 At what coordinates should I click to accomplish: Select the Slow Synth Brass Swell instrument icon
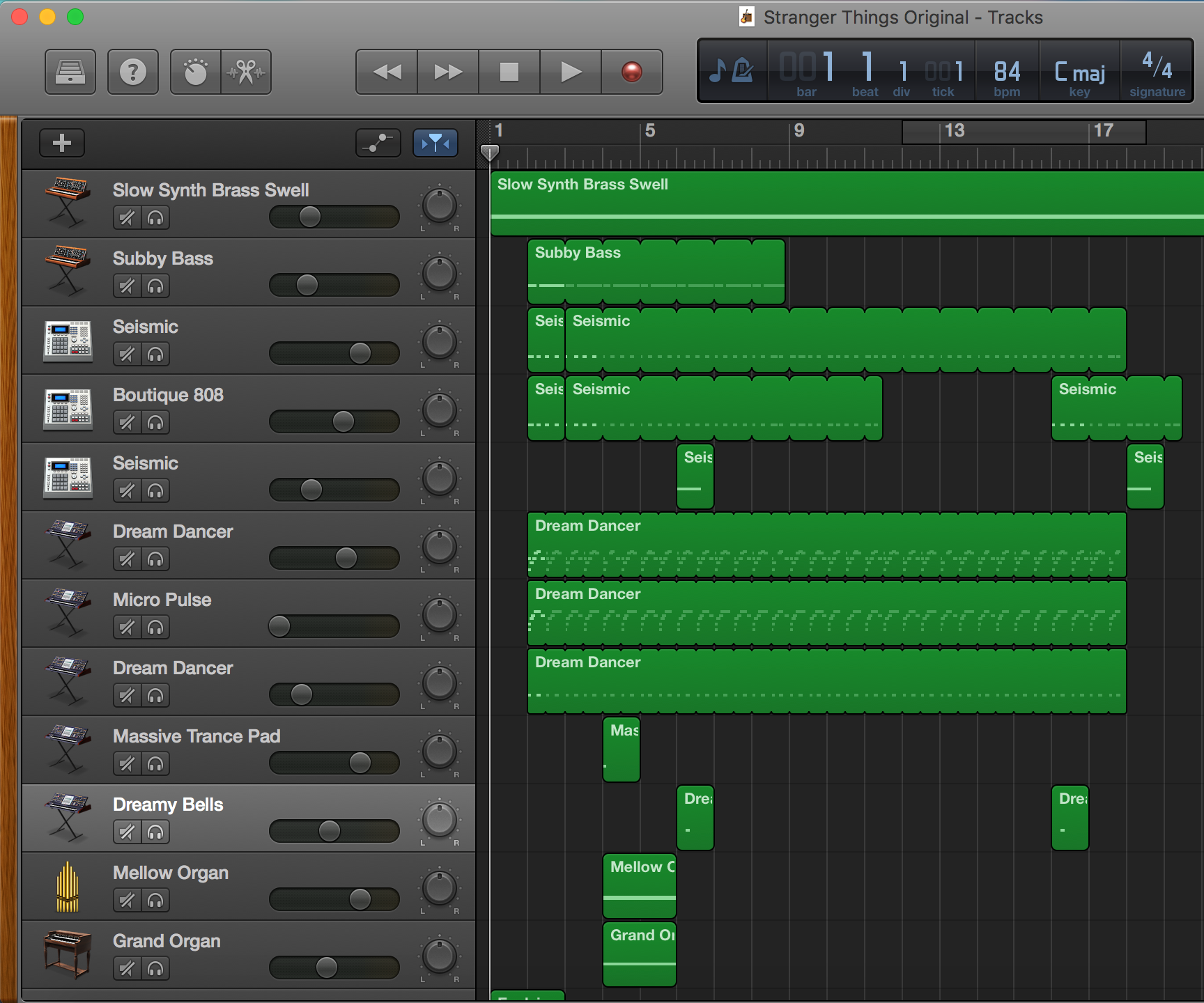[67, 202]
